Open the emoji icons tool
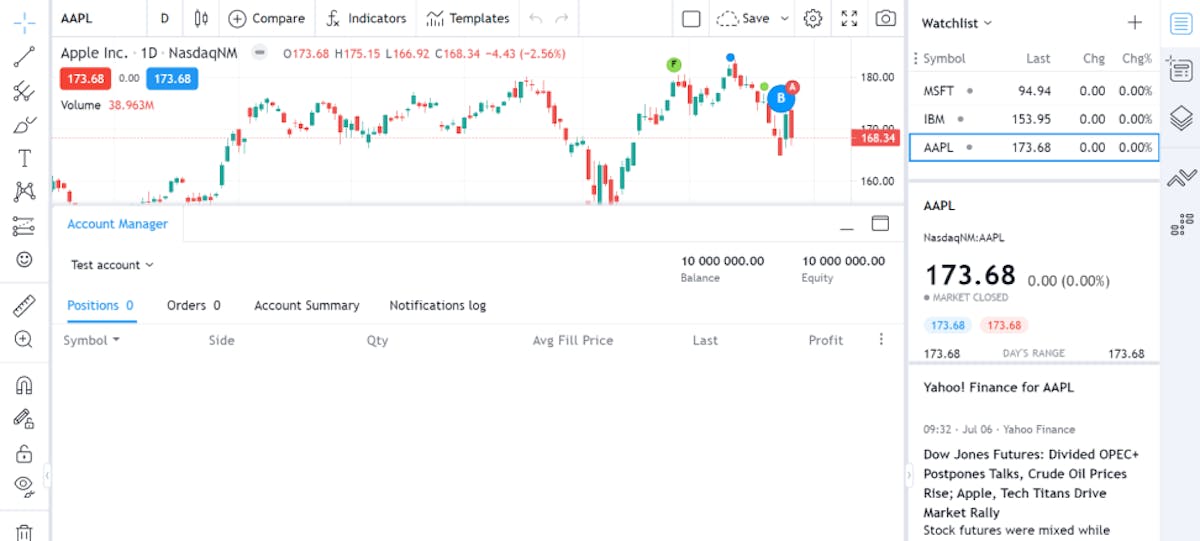The image size is (1200, 541). (24, 259)
